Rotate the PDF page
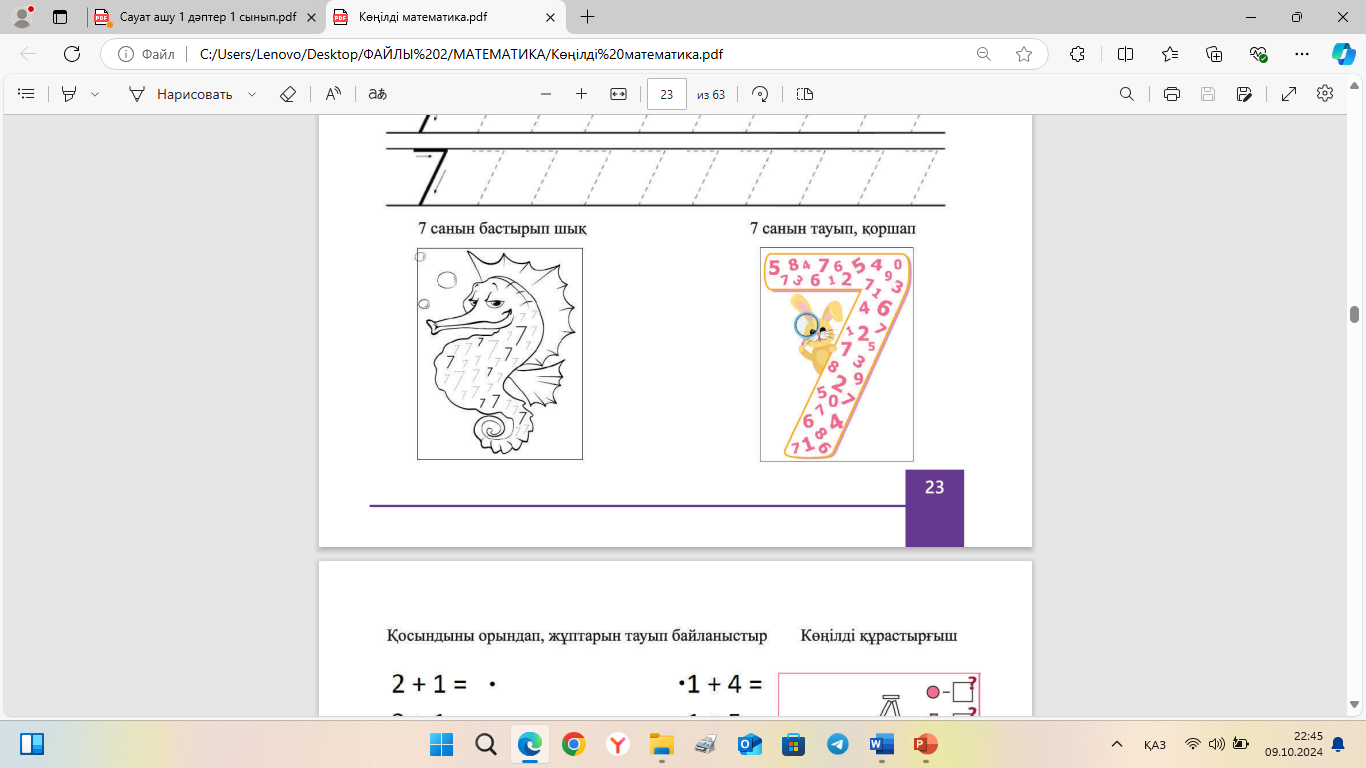The image size is (1366, 768). [x=760, y=94]
